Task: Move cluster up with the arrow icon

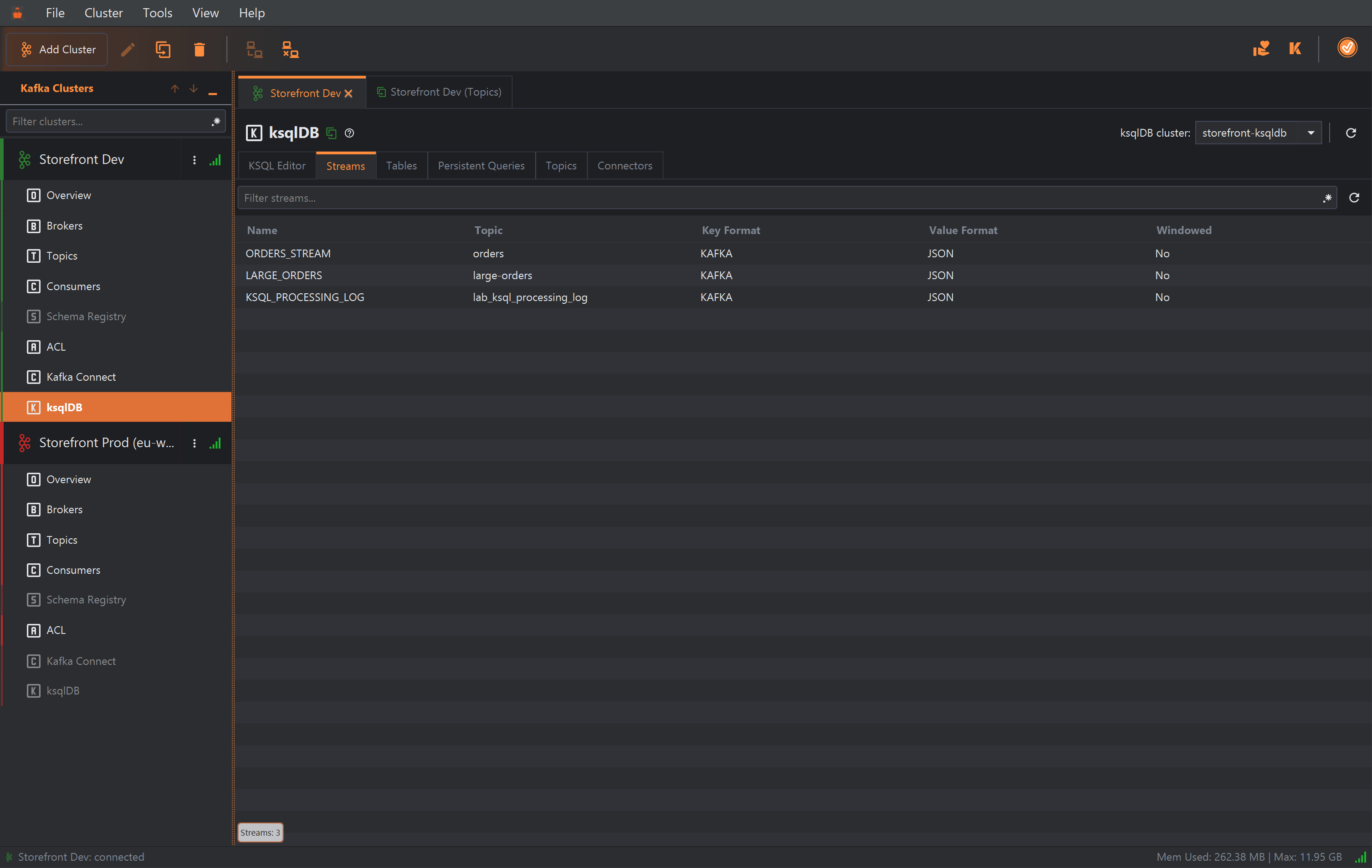Action: tap(175, 88)
